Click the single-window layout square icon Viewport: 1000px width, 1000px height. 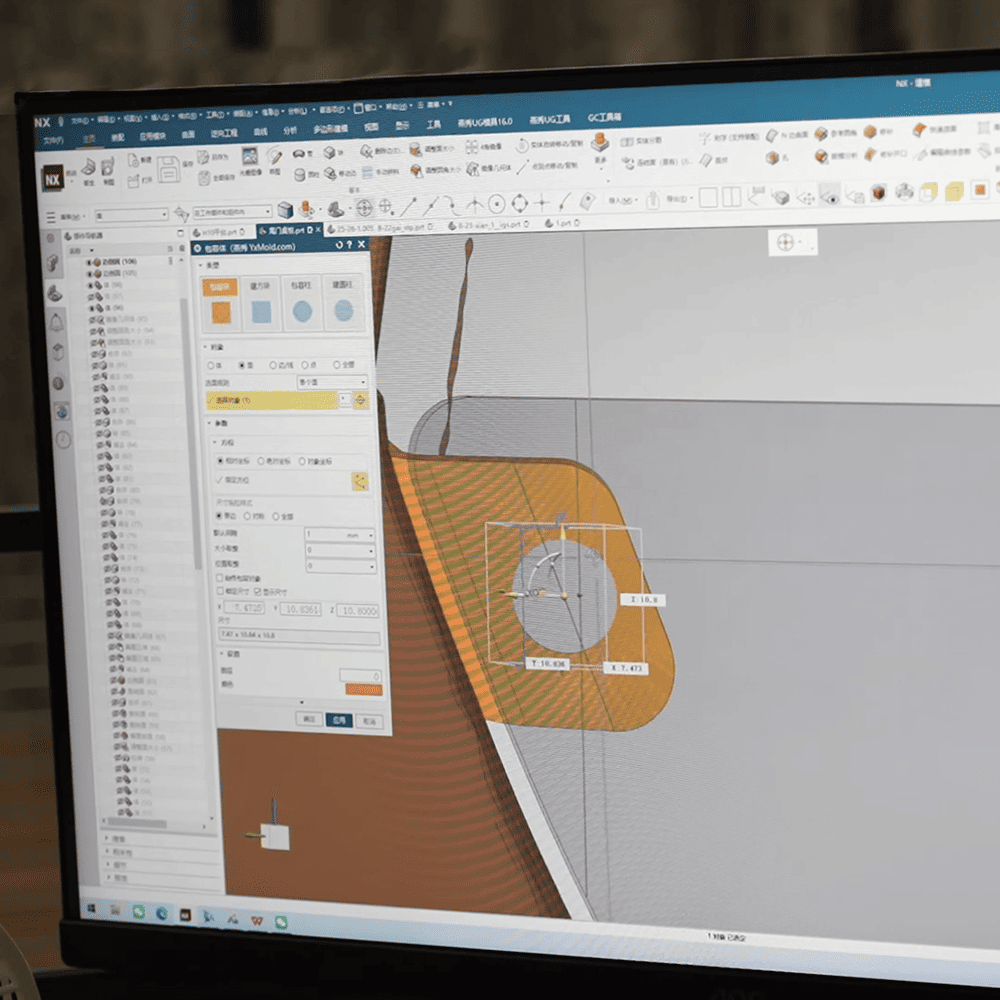click(709, 197)
